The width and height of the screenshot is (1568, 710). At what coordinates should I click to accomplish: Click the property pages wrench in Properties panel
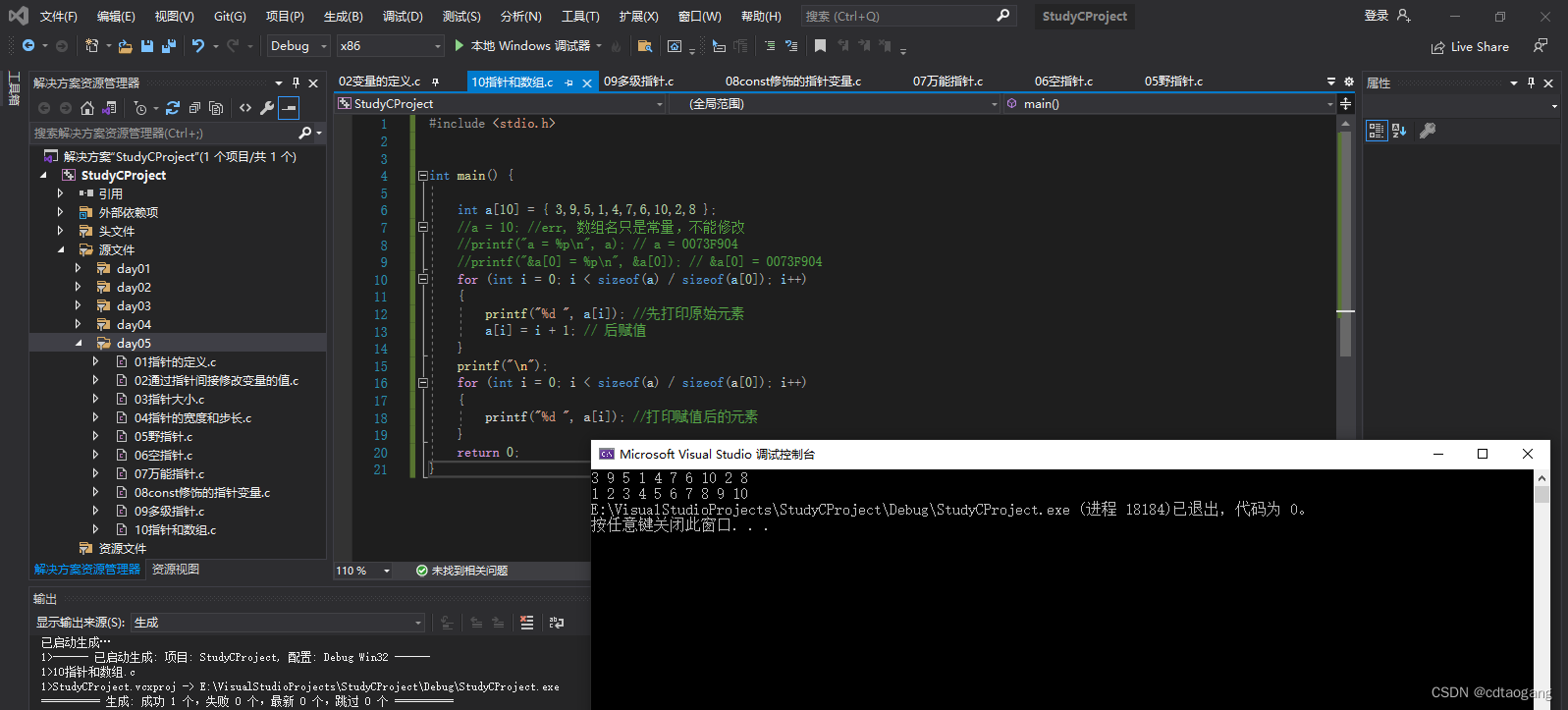coord(1428,131)
